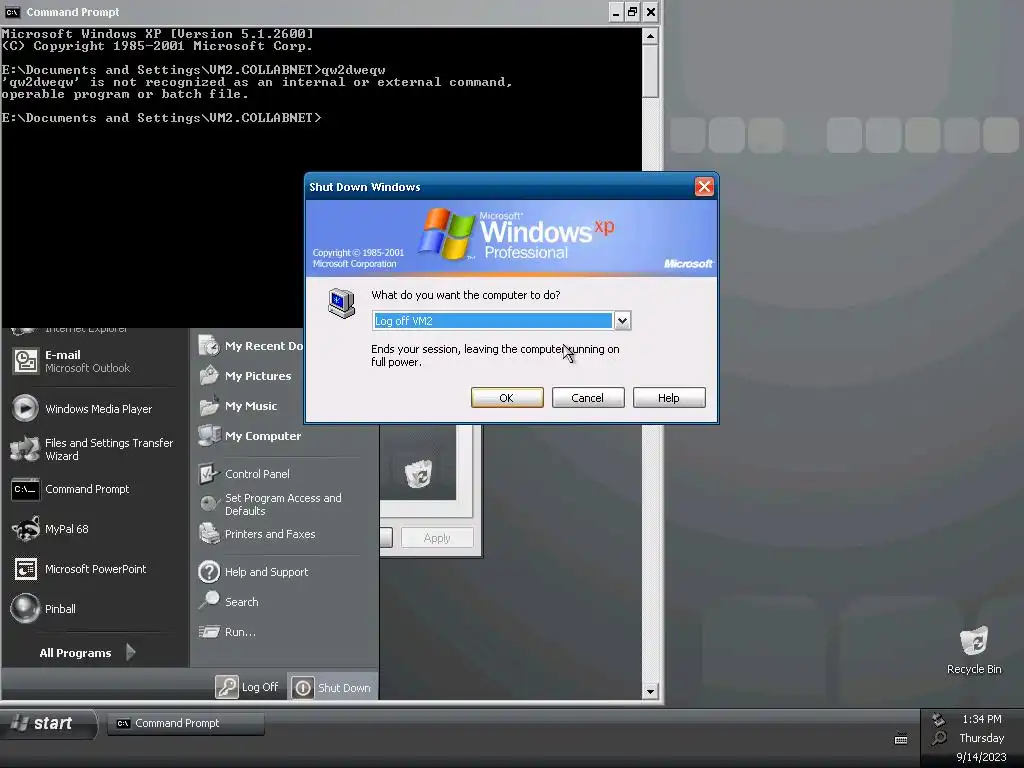Close the Command Prompt window
1024x768 pixels.
click(x=650, y=12)
